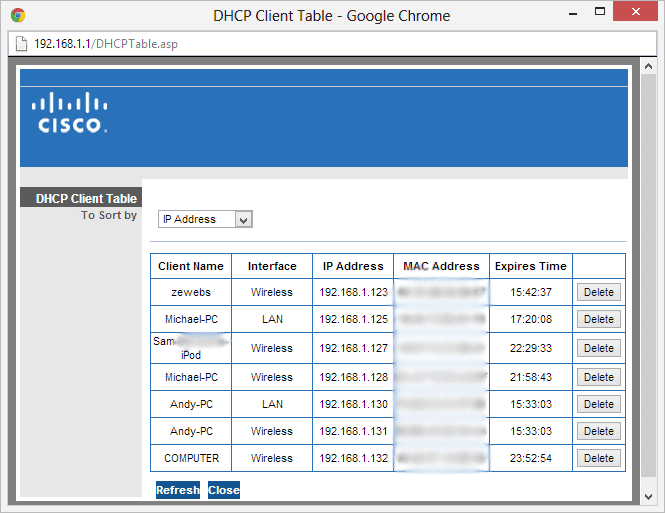The width and height of the screenshot is (665, 513).
Task: Click the Client Name column header
Action: (191, 266)
